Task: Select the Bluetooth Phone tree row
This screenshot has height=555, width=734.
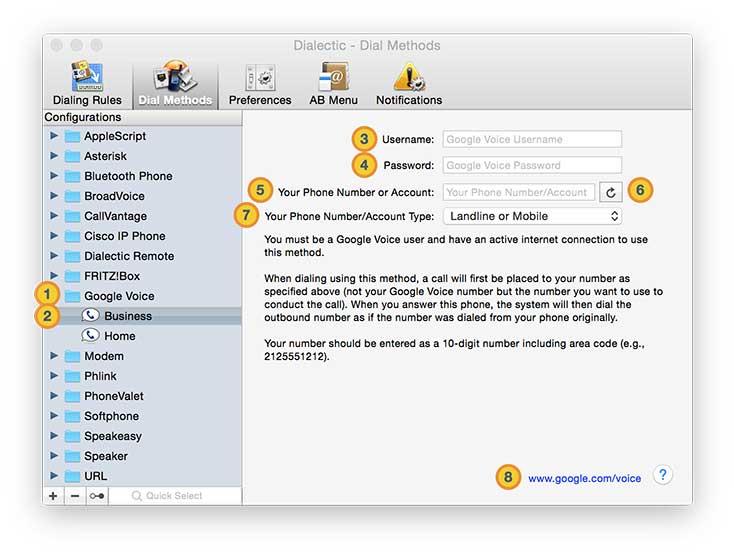Action: click(x=142, y=176)
